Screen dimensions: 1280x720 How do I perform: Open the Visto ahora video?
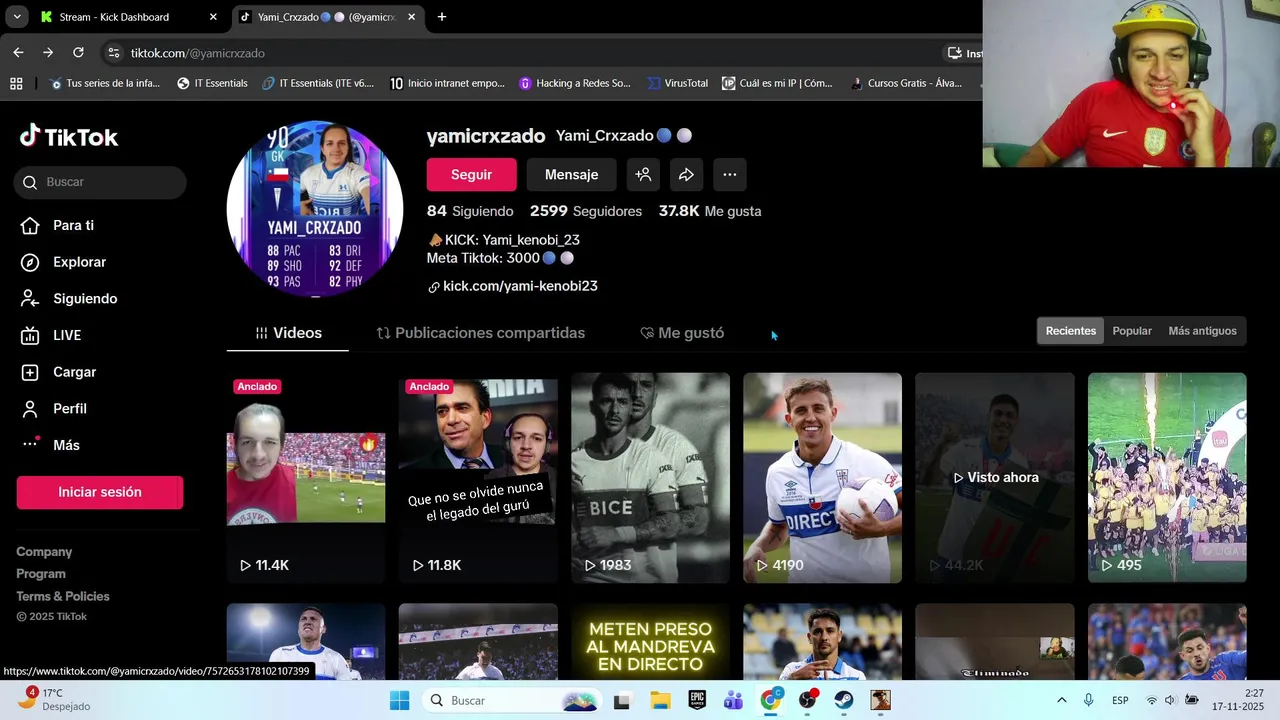click(x=995, y=478)
